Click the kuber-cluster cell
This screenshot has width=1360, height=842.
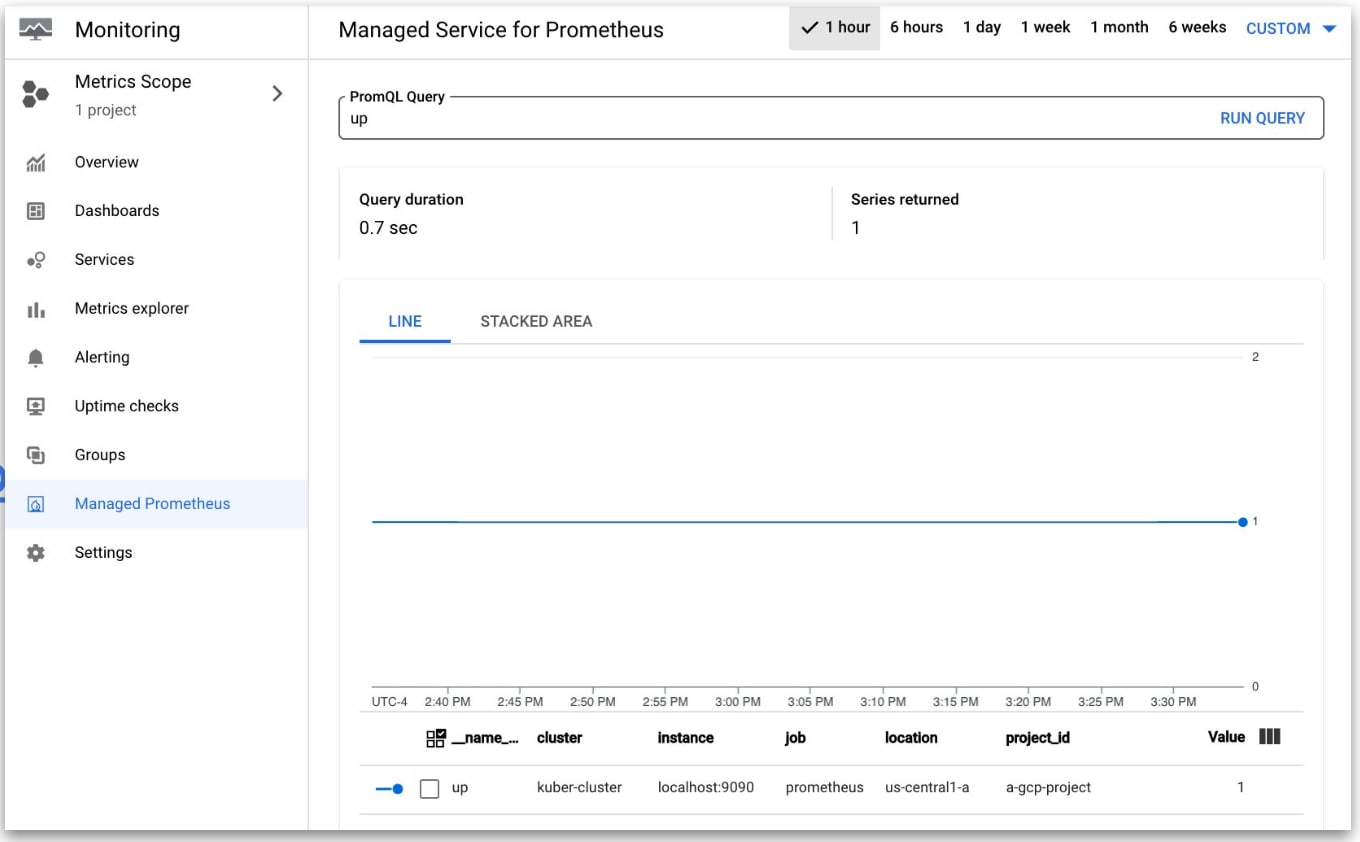[x=580, y=788]
